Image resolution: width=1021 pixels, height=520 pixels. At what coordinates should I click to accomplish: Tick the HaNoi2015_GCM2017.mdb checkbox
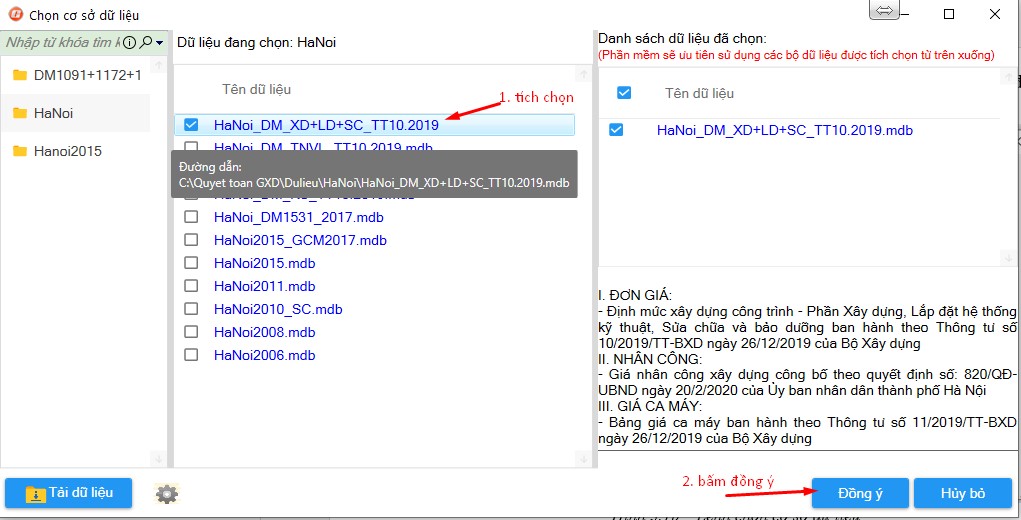pos(192,240)
